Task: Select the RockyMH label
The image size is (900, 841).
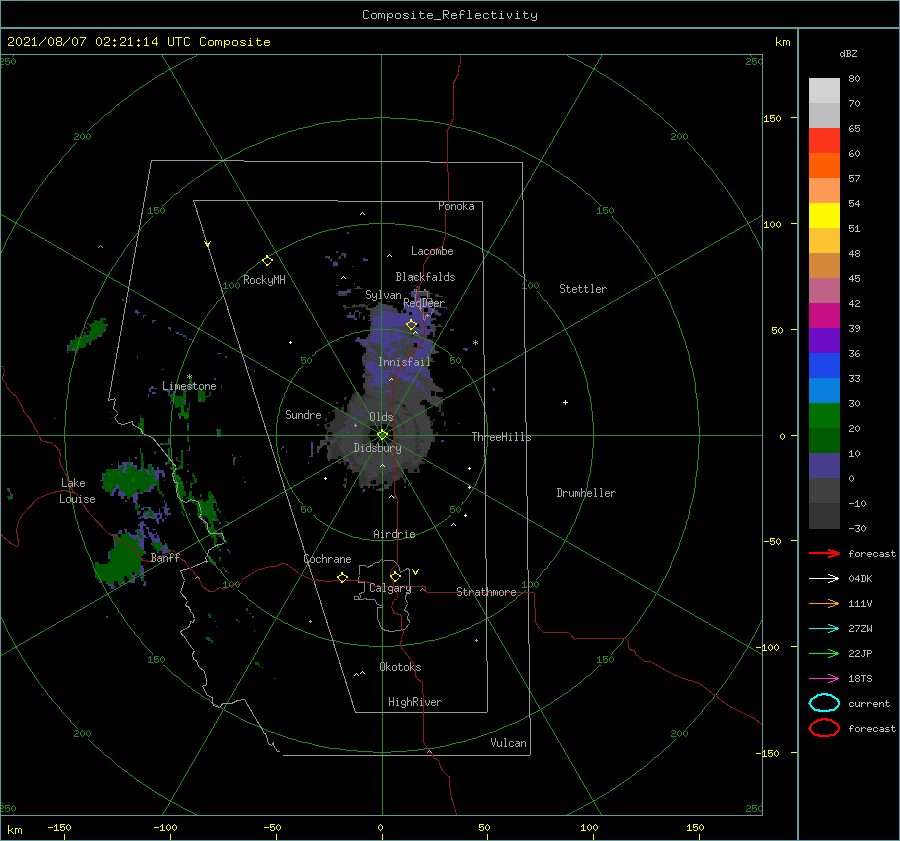Action: (264, 280)
